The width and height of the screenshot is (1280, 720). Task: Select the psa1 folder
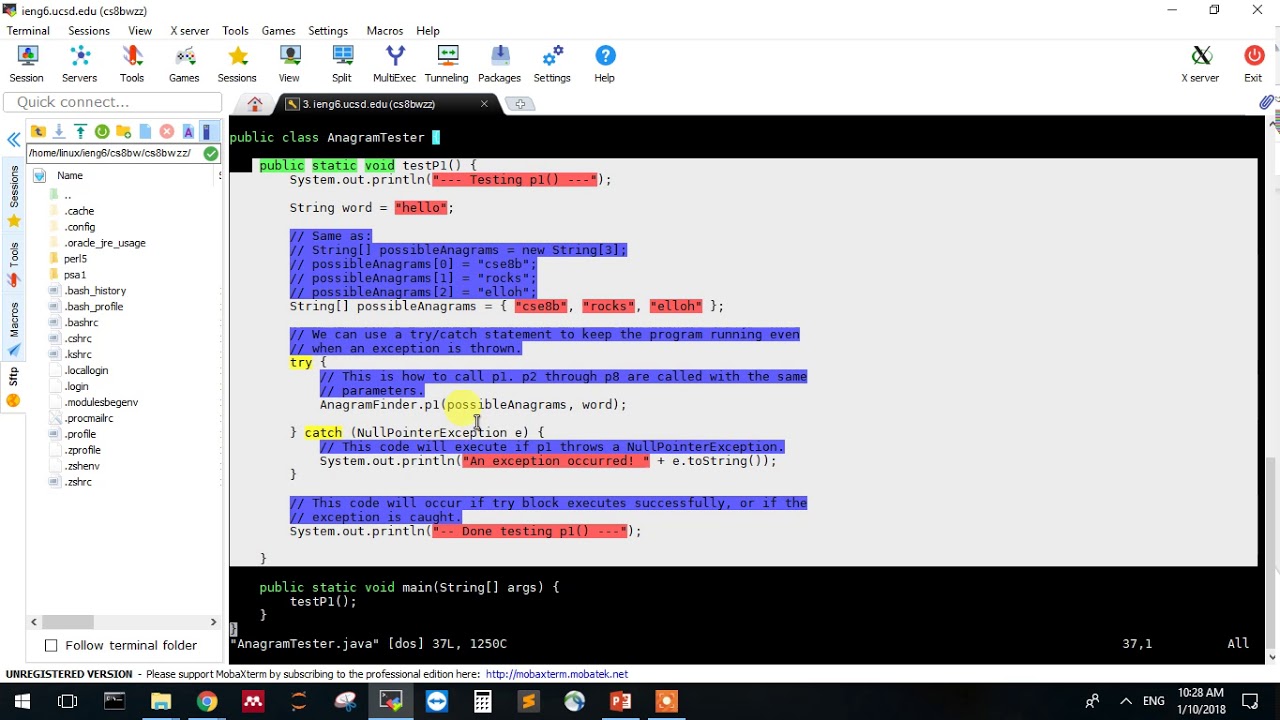pos(75,274)
